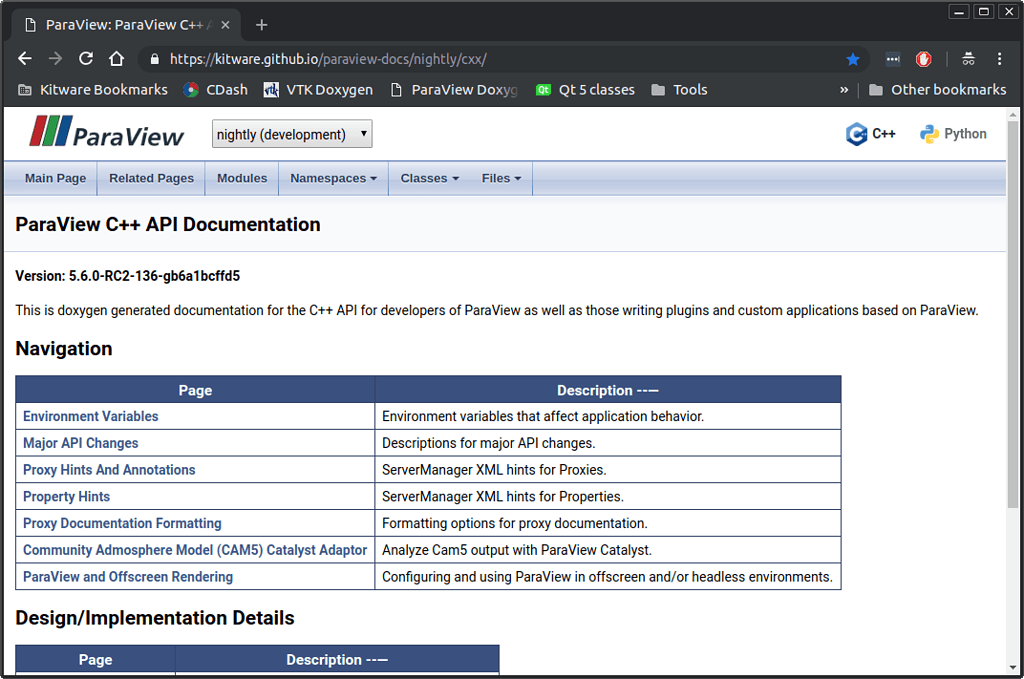This screenshot has width=1024, height=679.
Task: Open the Qt 5 classes bookmark
Action: 585,90
